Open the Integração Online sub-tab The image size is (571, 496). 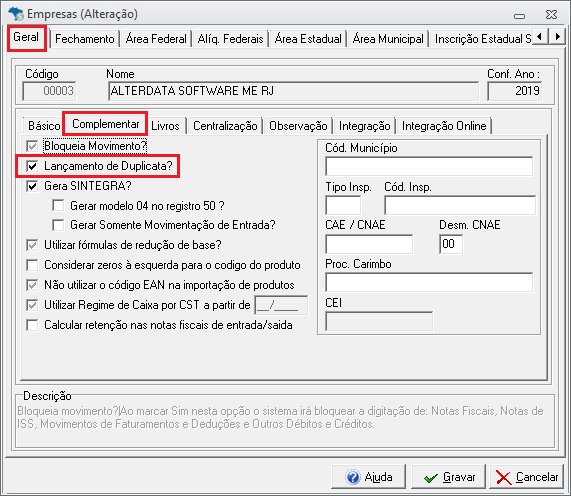pyautogui.click(x=444, y=126)
